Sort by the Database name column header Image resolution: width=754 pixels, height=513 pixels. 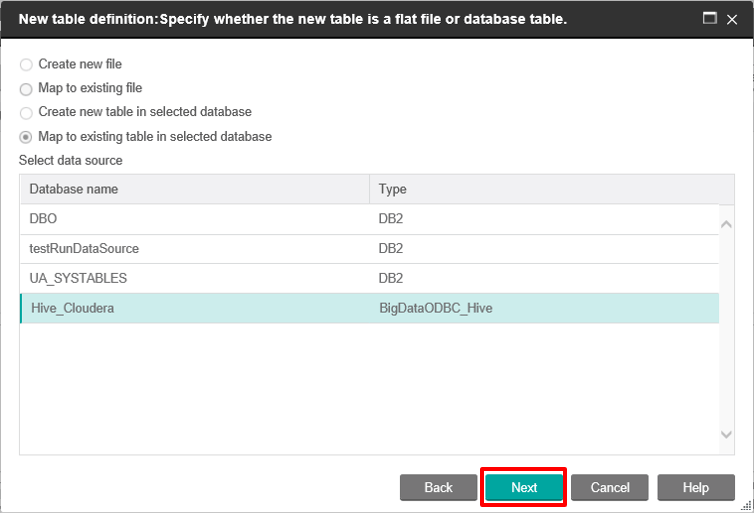tap(195, 189)
